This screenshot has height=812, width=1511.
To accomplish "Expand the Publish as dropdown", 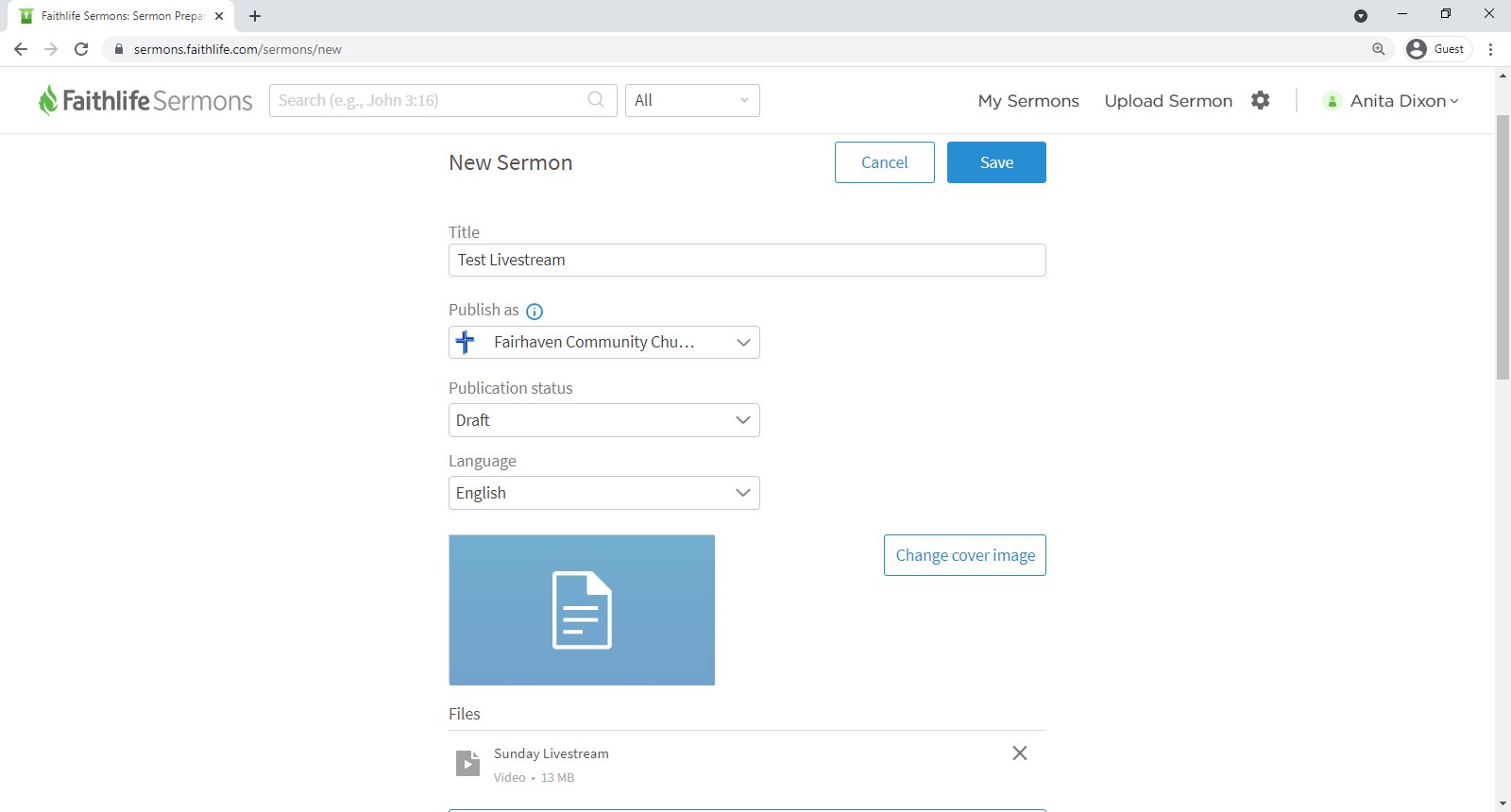I will coord(604,342).
